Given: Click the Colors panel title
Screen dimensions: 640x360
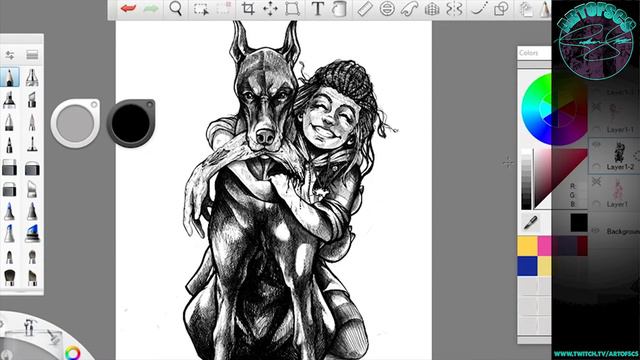Looking at the screenshot, I should tap(529, 53).
